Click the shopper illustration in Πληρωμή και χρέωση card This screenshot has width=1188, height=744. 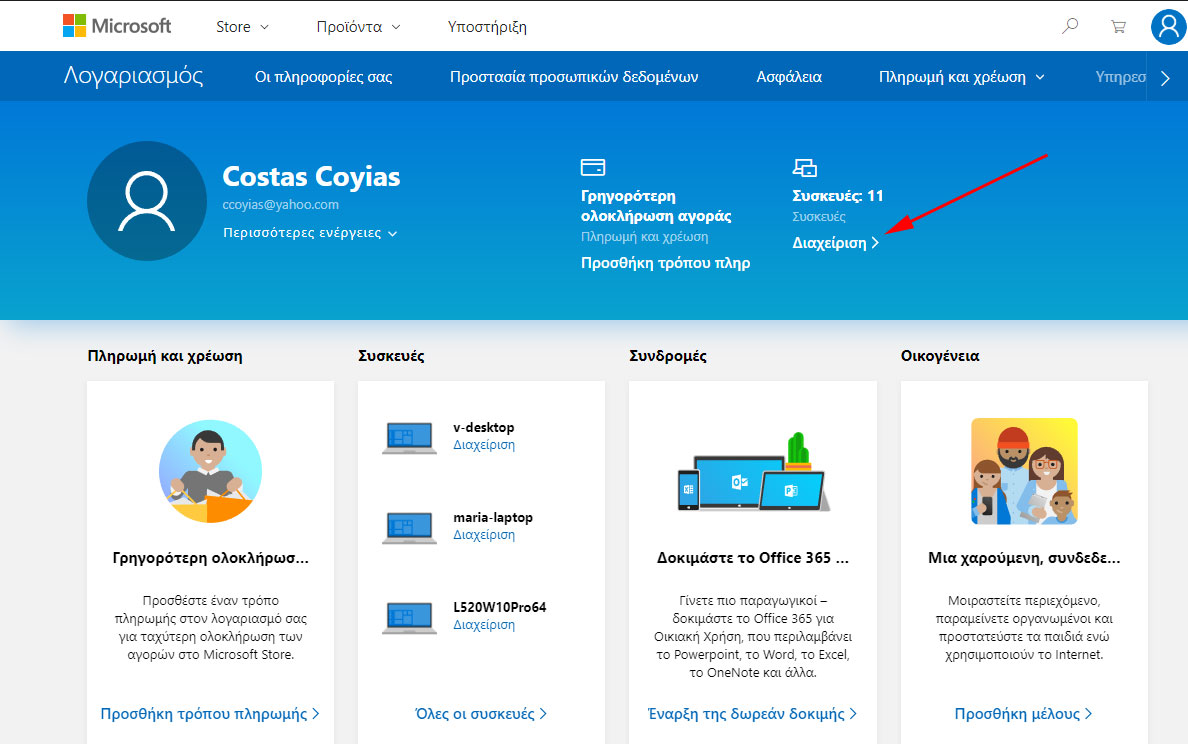(x=211, y=471)
